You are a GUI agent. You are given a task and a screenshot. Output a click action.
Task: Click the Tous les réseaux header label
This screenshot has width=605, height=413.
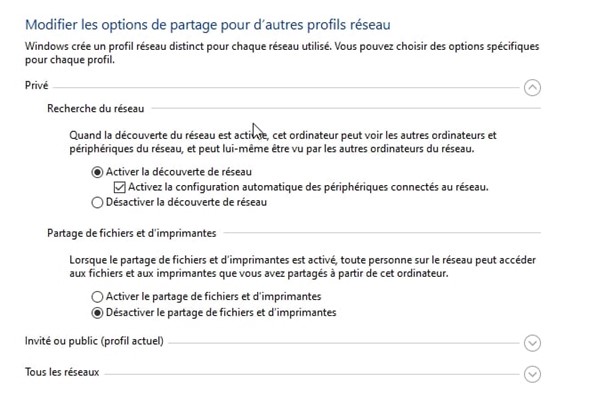pyautogui.click(x=62, y=373)
